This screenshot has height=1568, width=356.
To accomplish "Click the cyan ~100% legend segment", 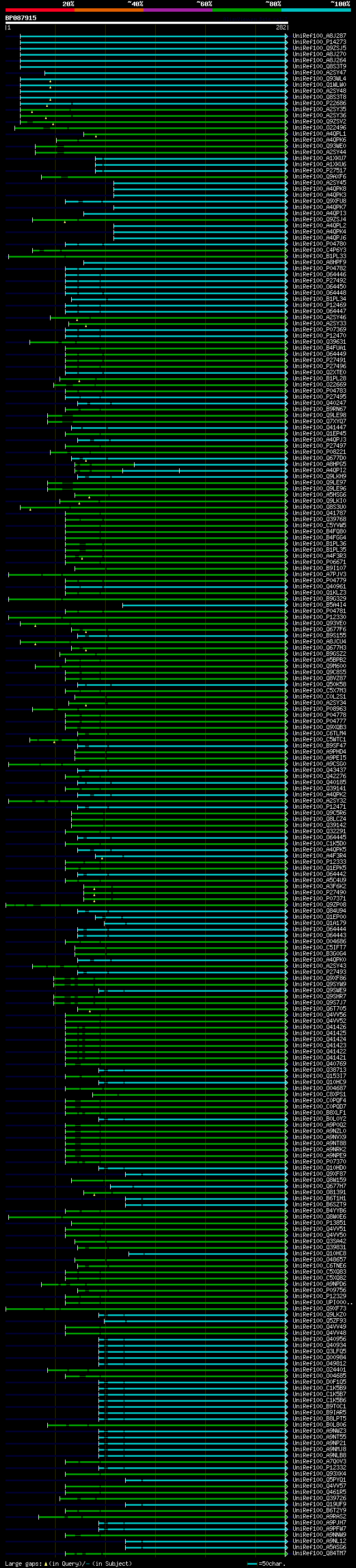I will tap(317, 10).
